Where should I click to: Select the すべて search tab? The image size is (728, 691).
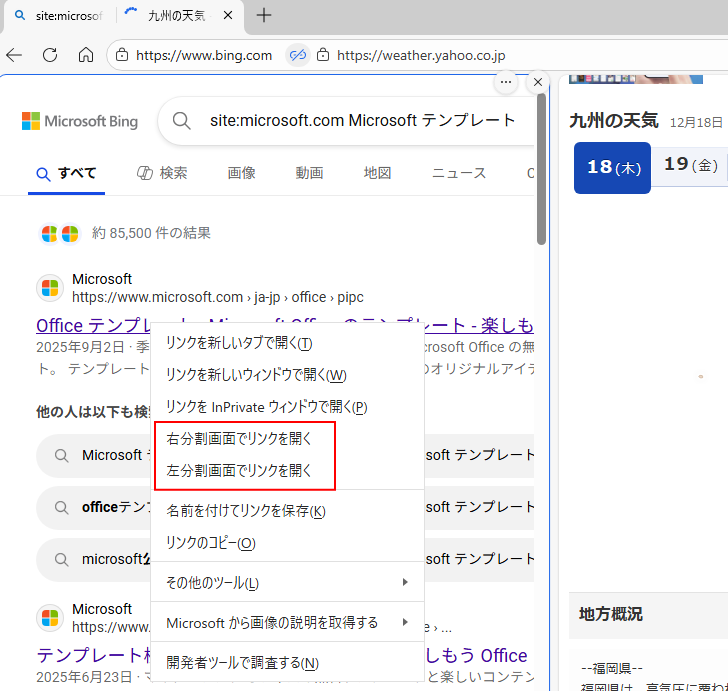(66, 174)
